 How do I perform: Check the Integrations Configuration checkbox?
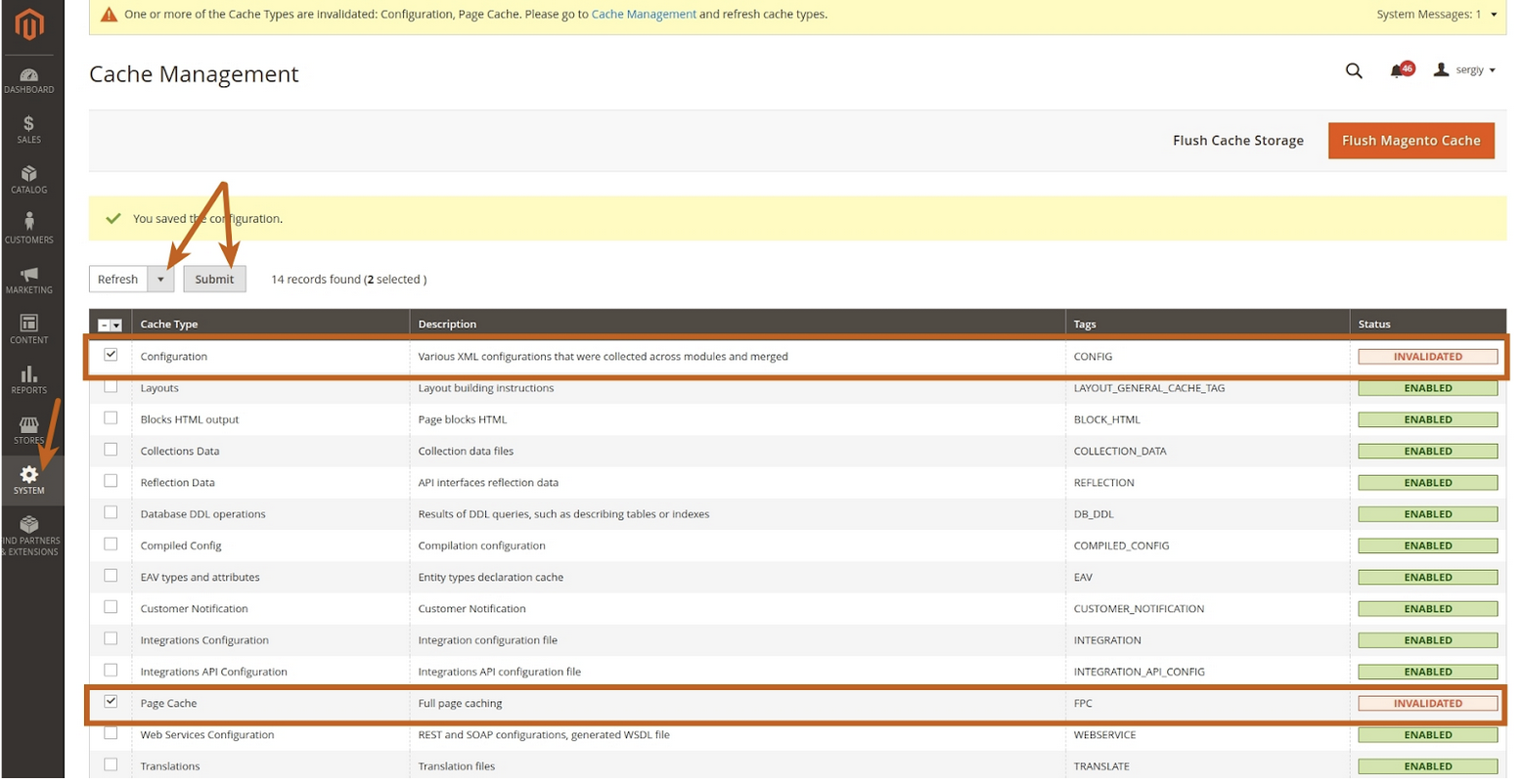click(x=111, y=638)
